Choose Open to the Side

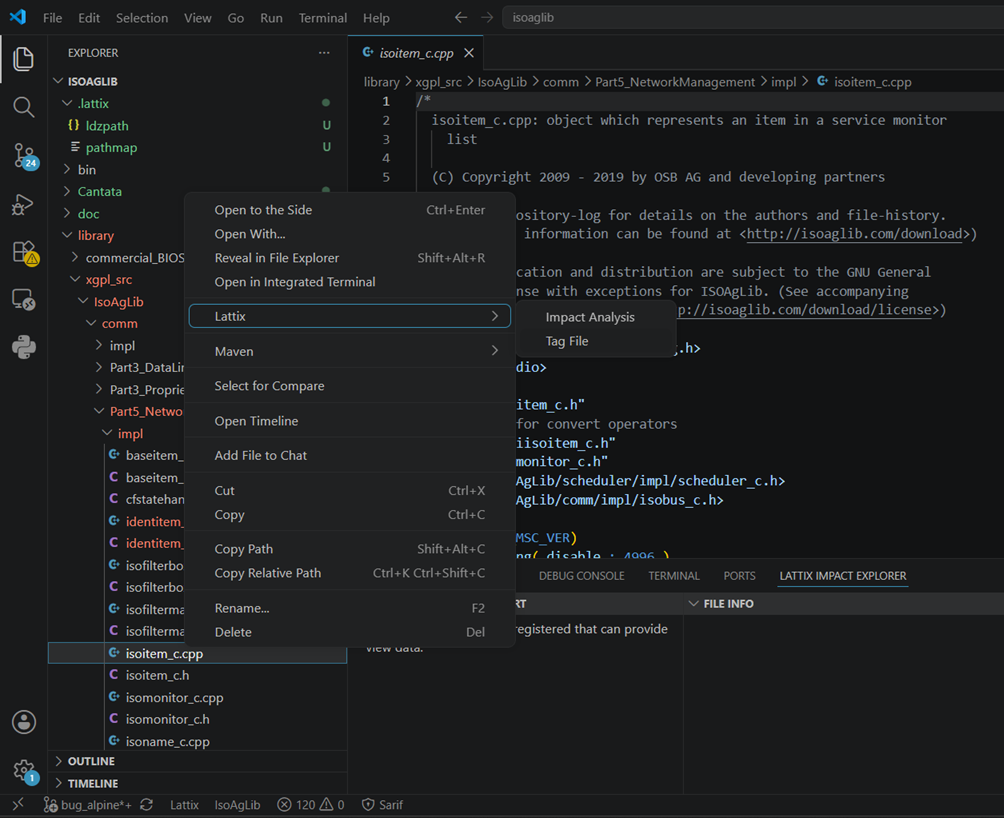coord(350,210)
